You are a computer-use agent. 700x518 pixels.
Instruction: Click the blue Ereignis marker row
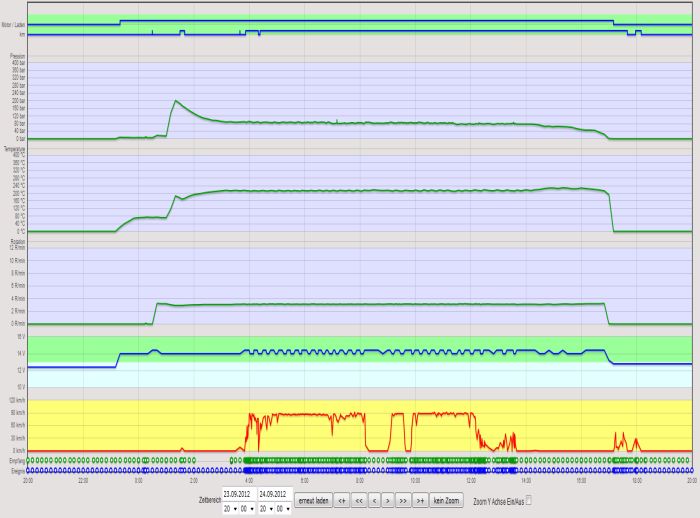pyautogui.click(x=300, y=469)
